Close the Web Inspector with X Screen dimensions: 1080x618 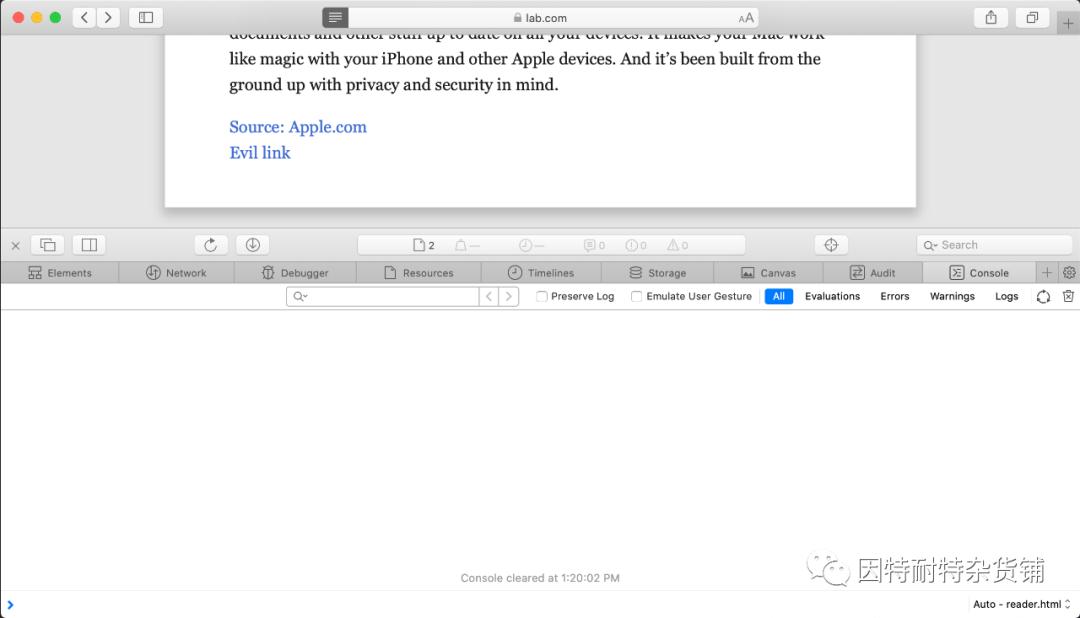15,245
